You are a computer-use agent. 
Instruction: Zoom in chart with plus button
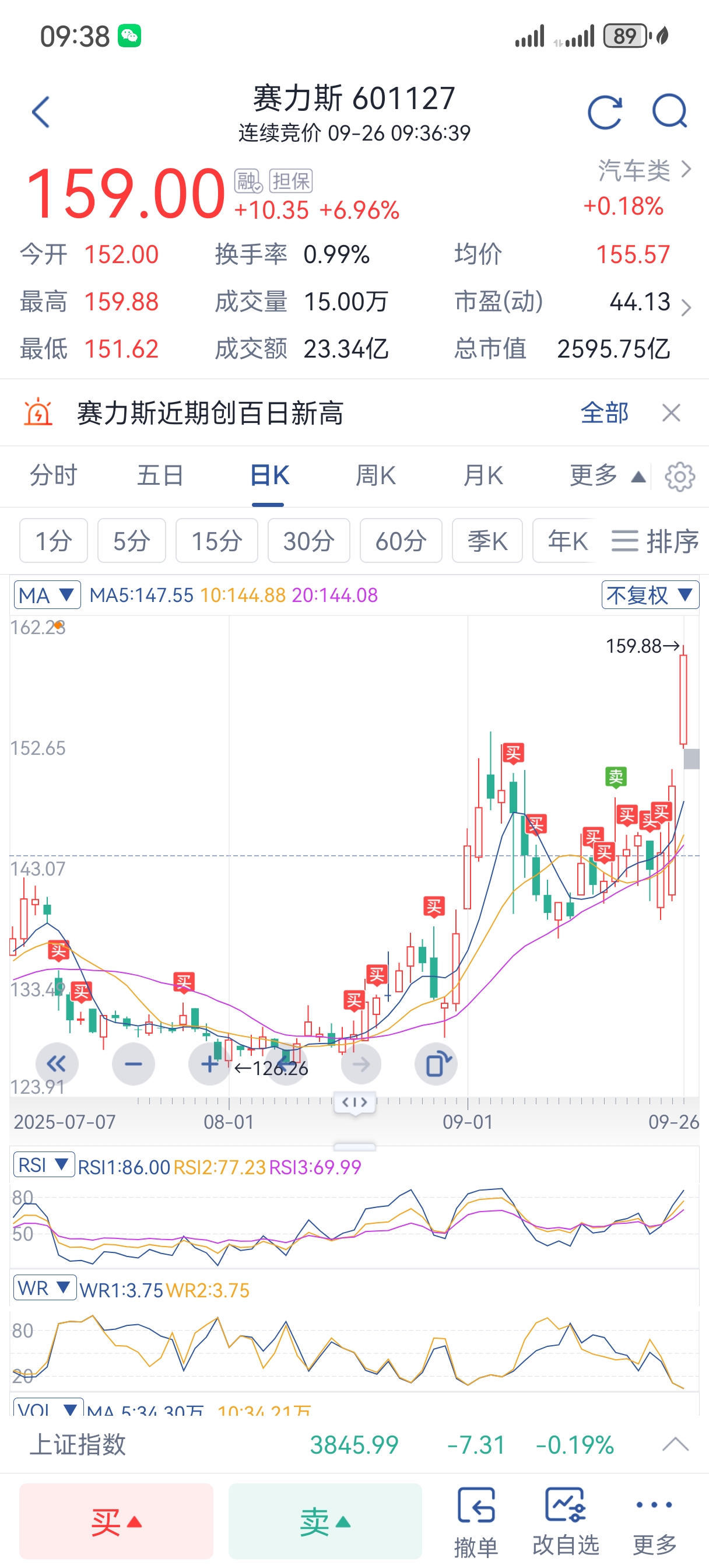click(x=209, y=1064)
